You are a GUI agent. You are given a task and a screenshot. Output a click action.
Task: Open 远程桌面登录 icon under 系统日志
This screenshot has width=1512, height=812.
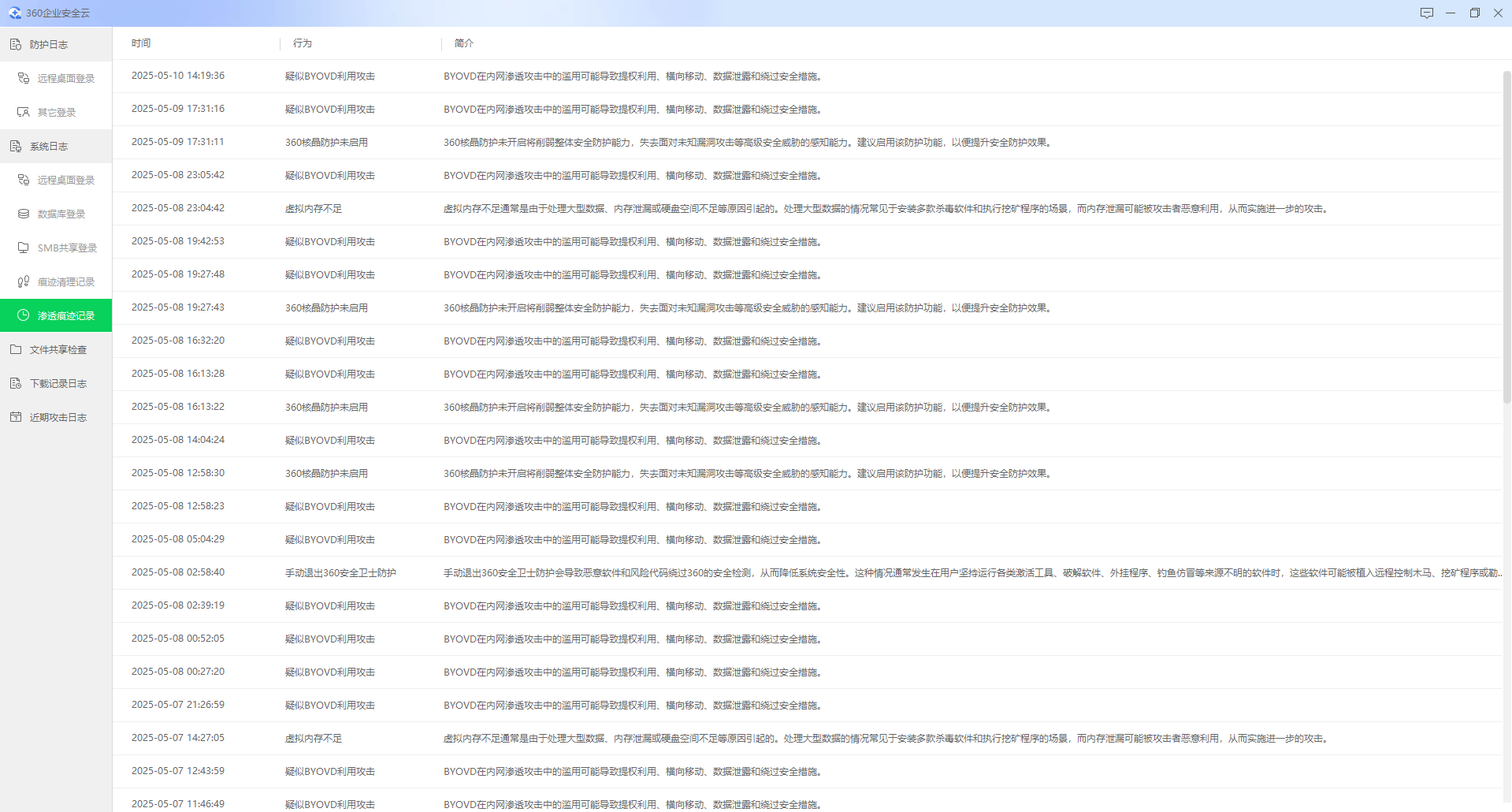pos(24,180)
